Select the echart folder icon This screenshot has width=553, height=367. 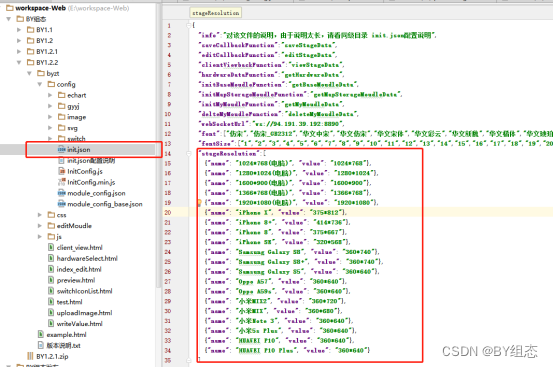(x=62, y=95)
